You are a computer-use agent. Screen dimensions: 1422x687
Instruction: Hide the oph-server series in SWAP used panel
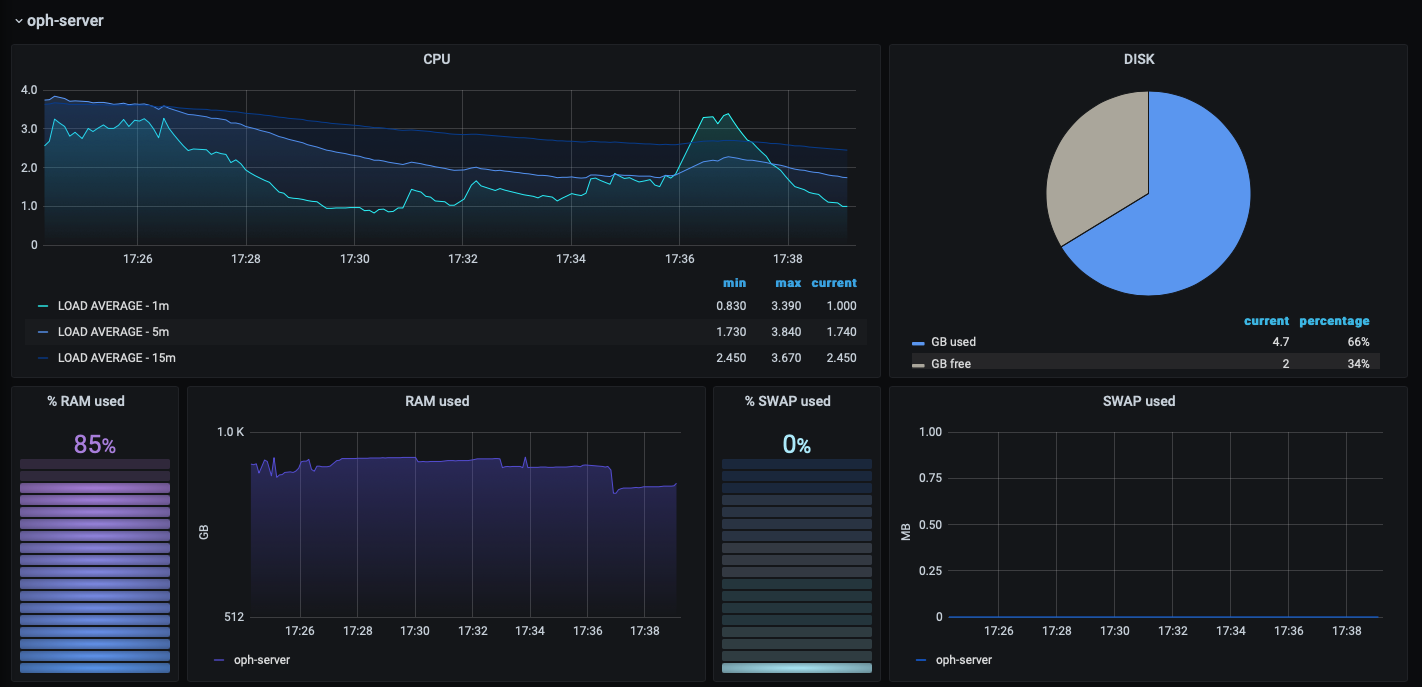coord(965,660)
